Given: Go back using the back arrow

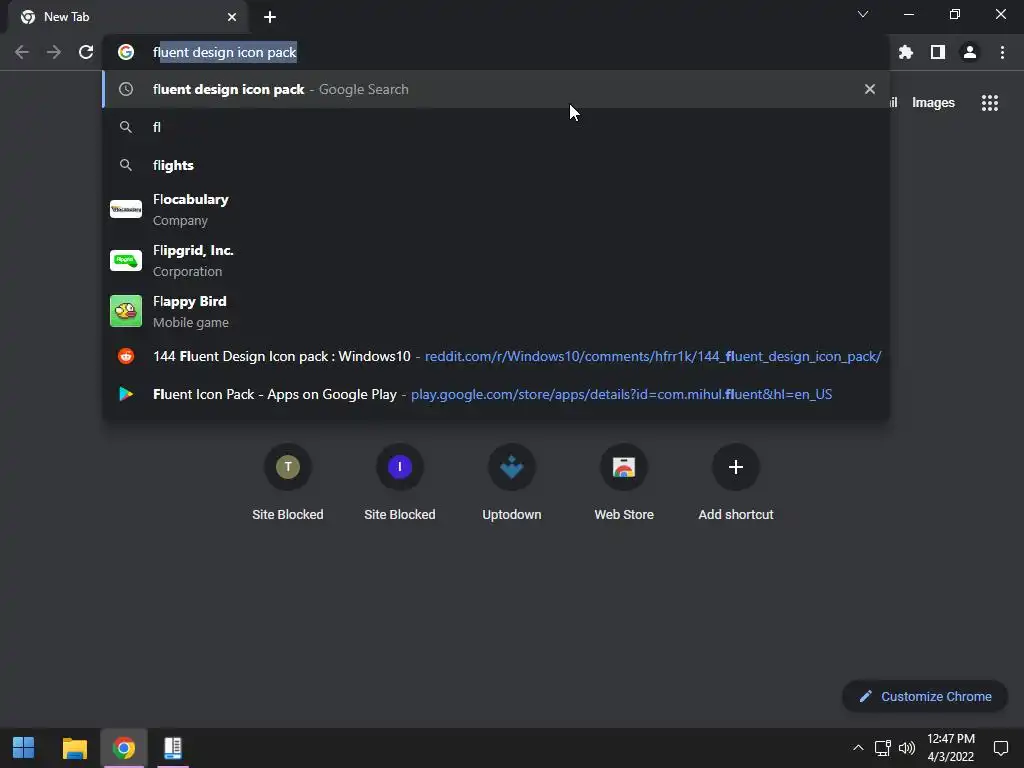Looking at the screenshot, I should (x=22, y=52).
